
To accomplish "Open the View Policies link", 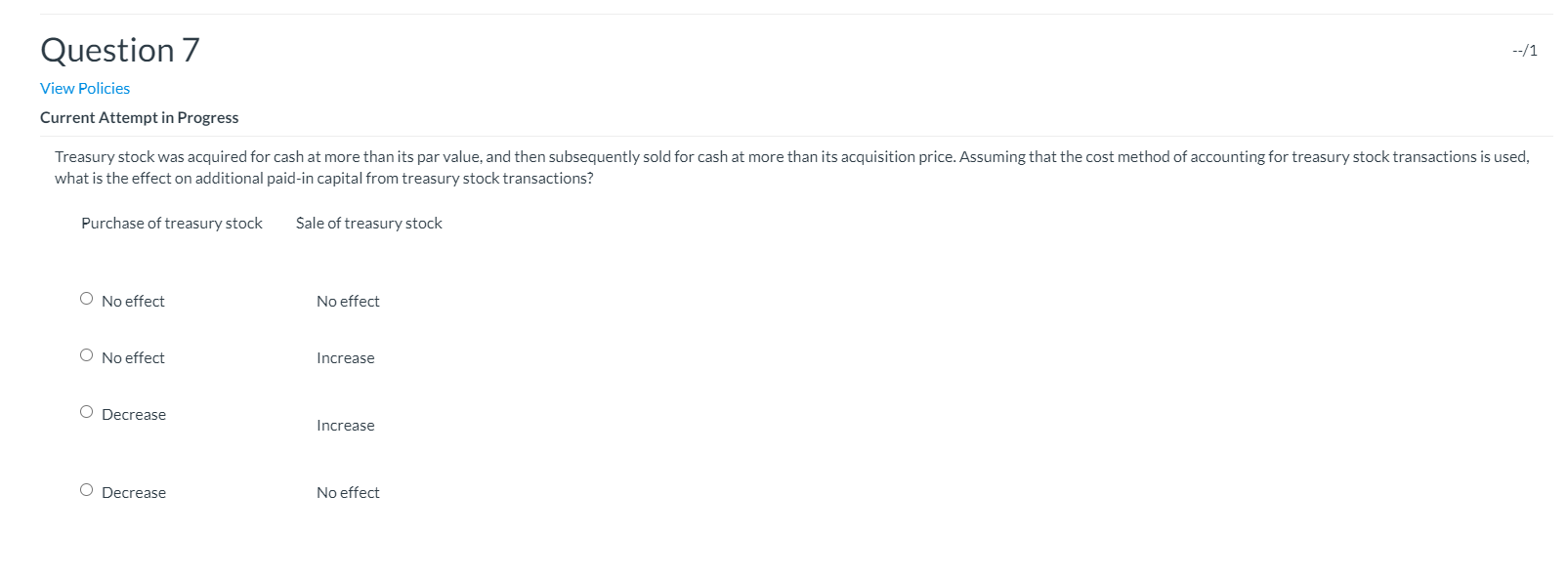I will click(x=84, y=88).
